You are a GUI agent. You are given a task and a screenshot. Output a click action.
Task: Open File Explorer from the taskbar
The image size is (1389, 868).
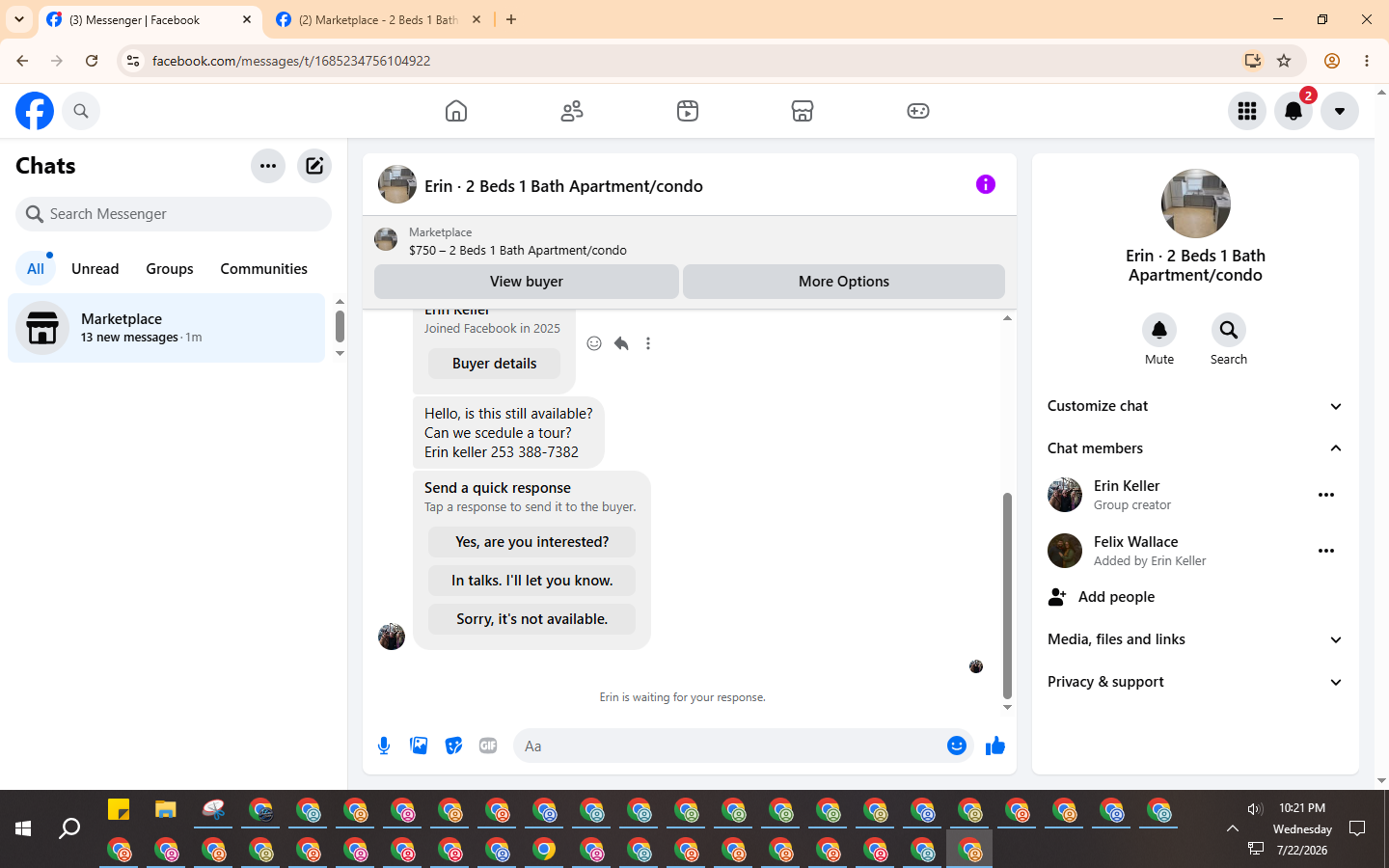point(166,810)
